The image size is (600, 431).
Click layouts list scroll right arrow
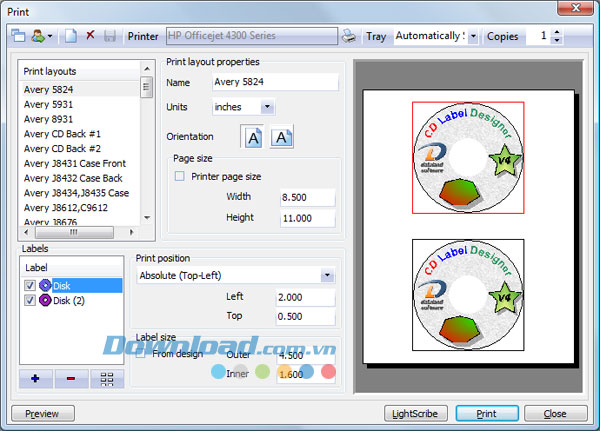(132, 232)
